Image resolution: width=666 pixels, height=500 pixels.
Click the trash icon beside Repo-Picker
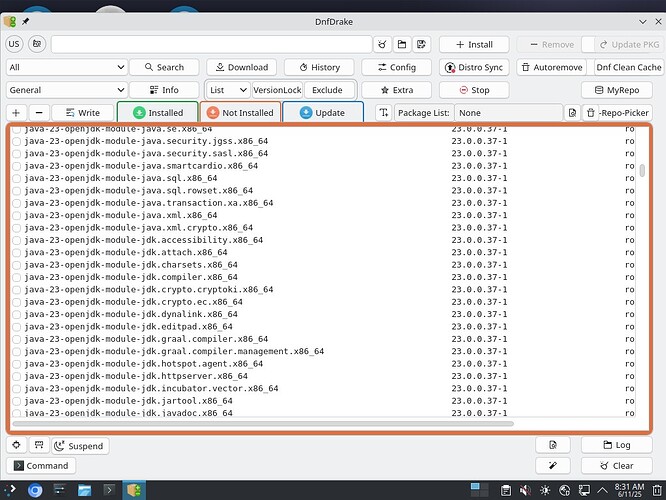pyautogui.click(x=590, y=113)
